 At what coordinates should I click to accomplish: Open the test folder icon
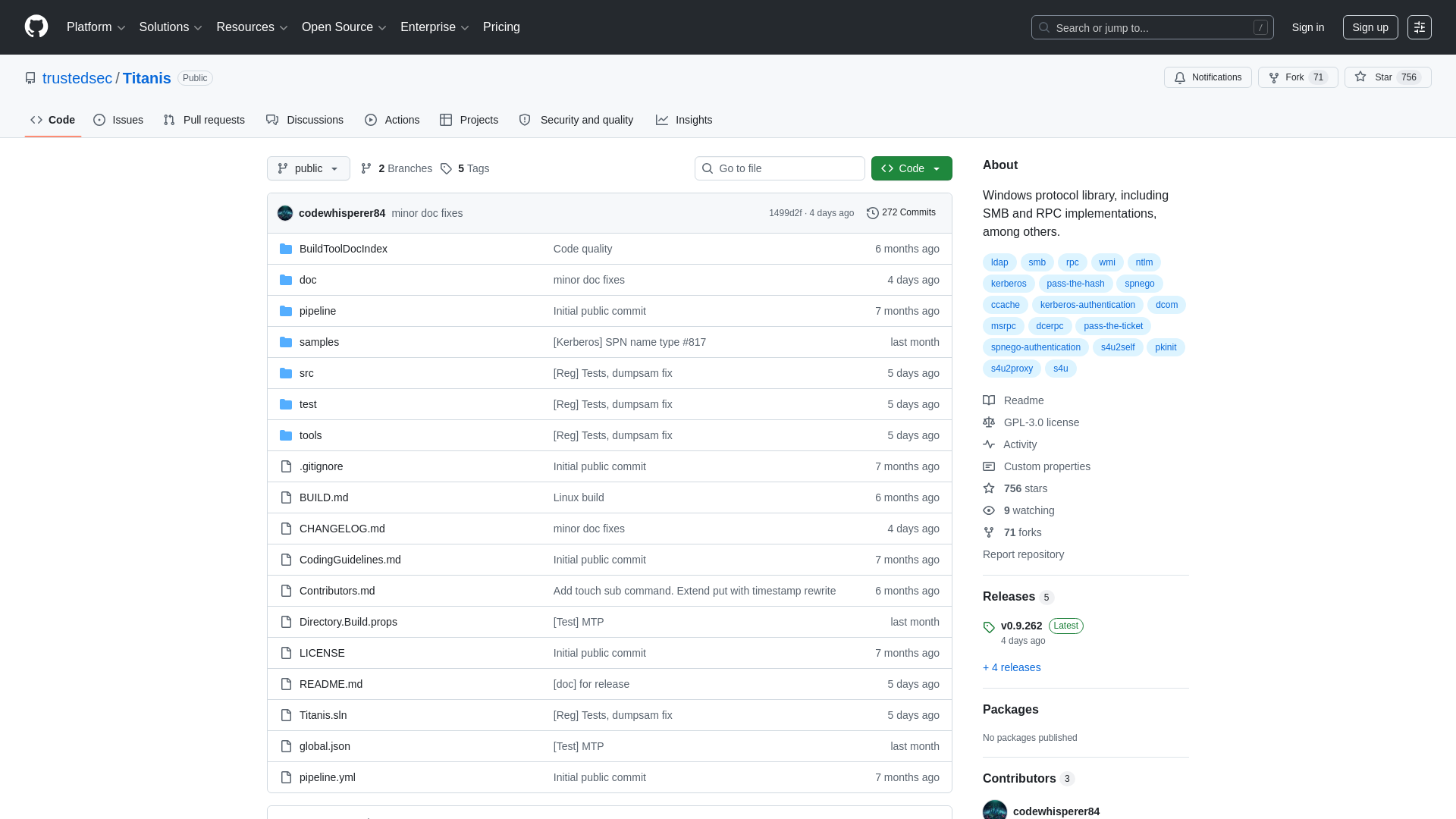click(x=286, y=404)
